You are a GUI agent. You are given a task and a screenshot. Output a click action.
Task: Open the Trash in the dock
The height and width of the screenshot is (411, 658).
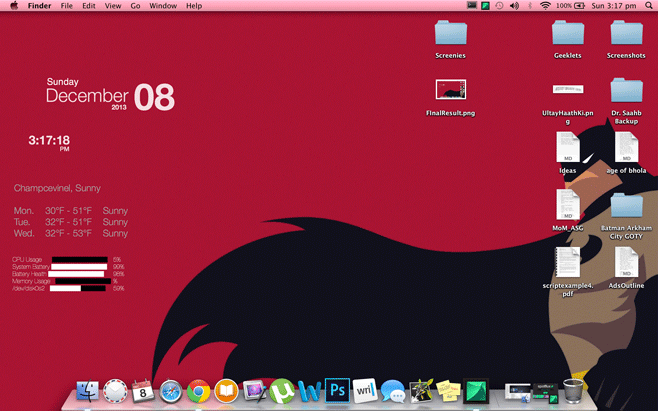click(x=573, y=391)
